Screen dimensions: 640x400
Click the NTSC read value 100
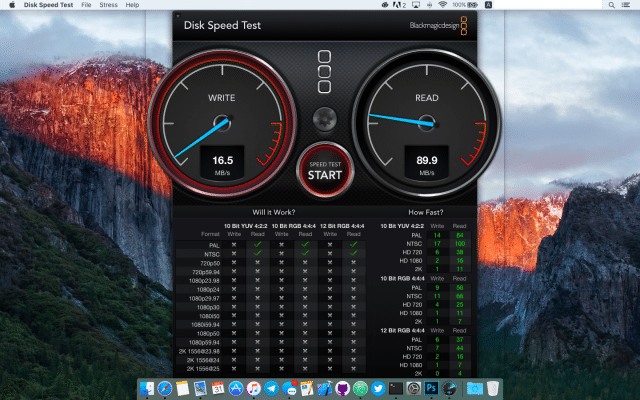[x=460, y=244]
